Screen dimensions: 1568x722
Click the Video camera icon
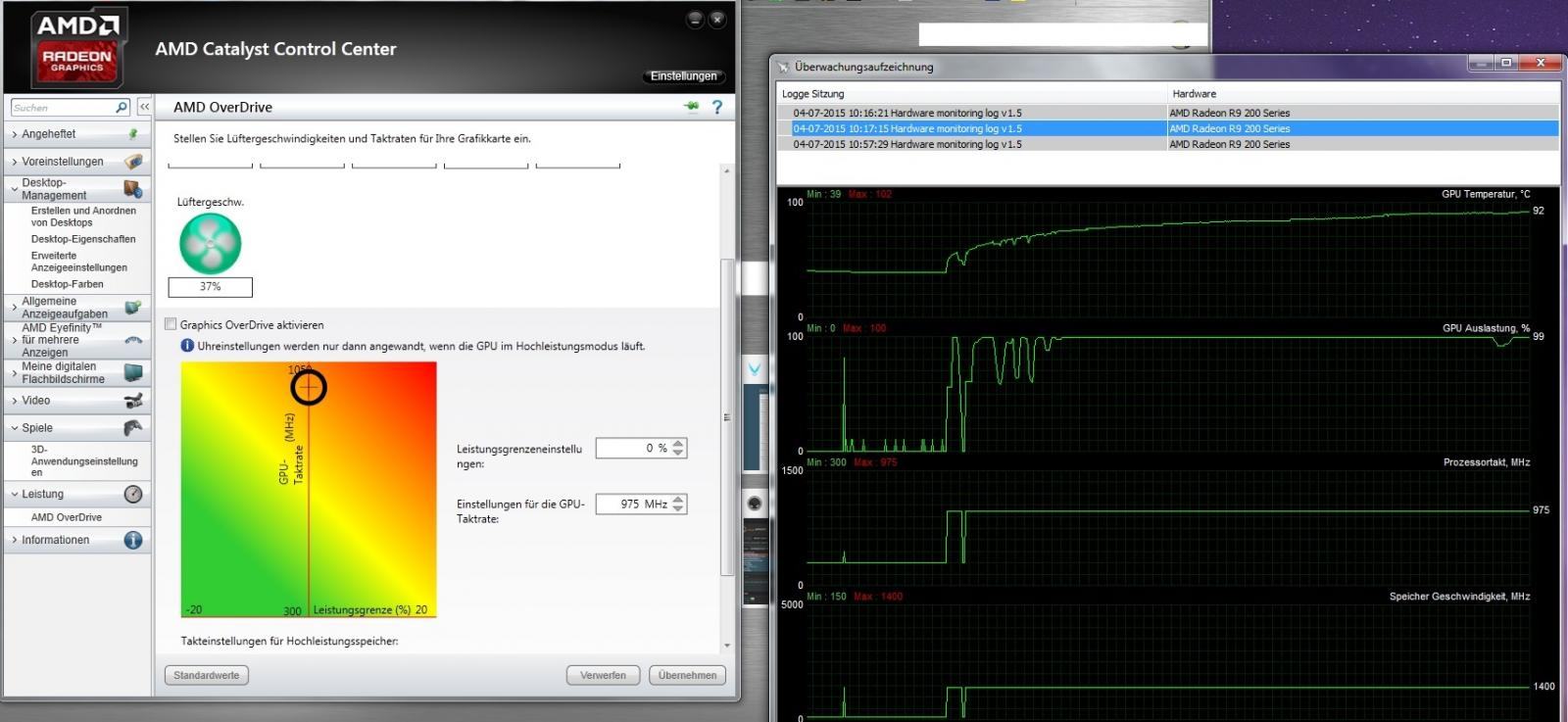(133, 400)
